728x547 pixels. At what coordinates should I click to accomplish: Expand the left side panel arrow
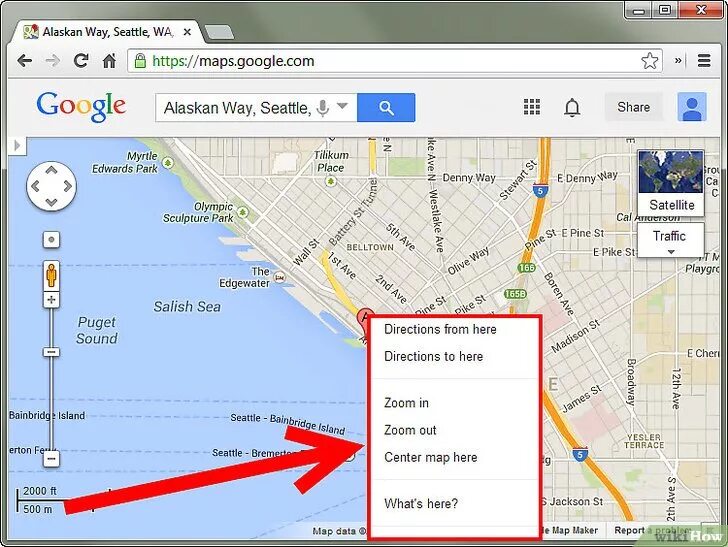tap(17, 145)
